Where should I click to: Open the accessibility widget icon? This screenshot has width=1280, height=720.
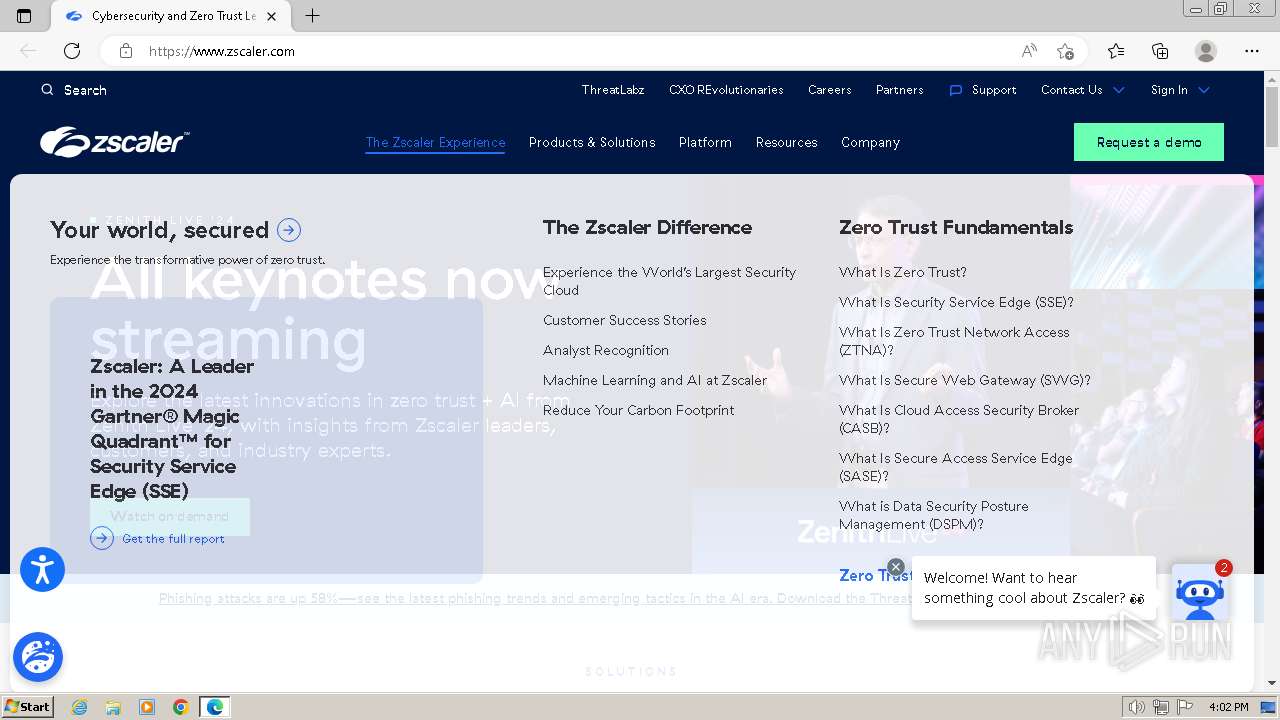pyautogui.click(x=42, y=570)
